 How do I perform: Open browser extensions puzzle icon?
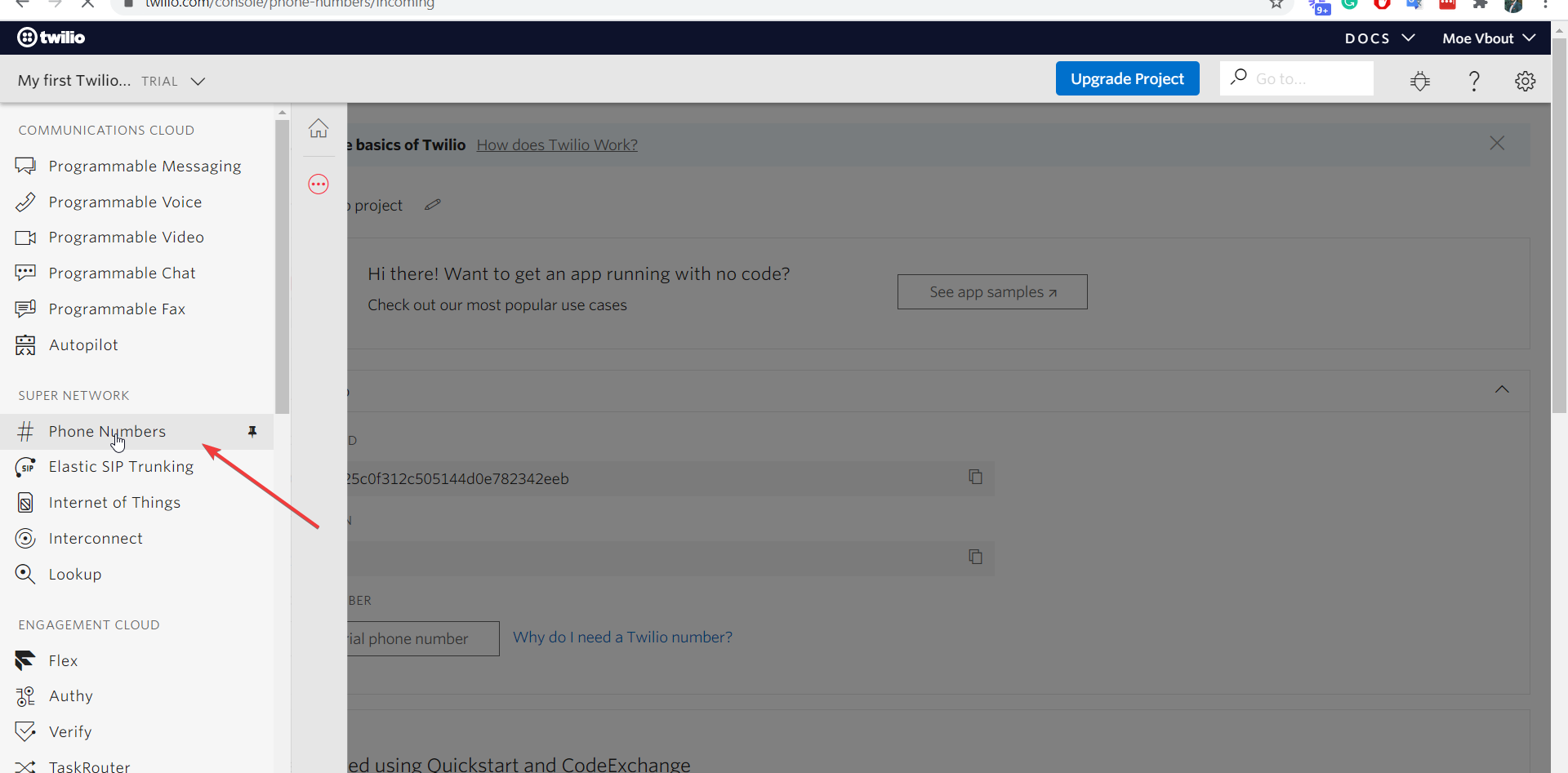pyautogui.click(x=1480, y=4)
